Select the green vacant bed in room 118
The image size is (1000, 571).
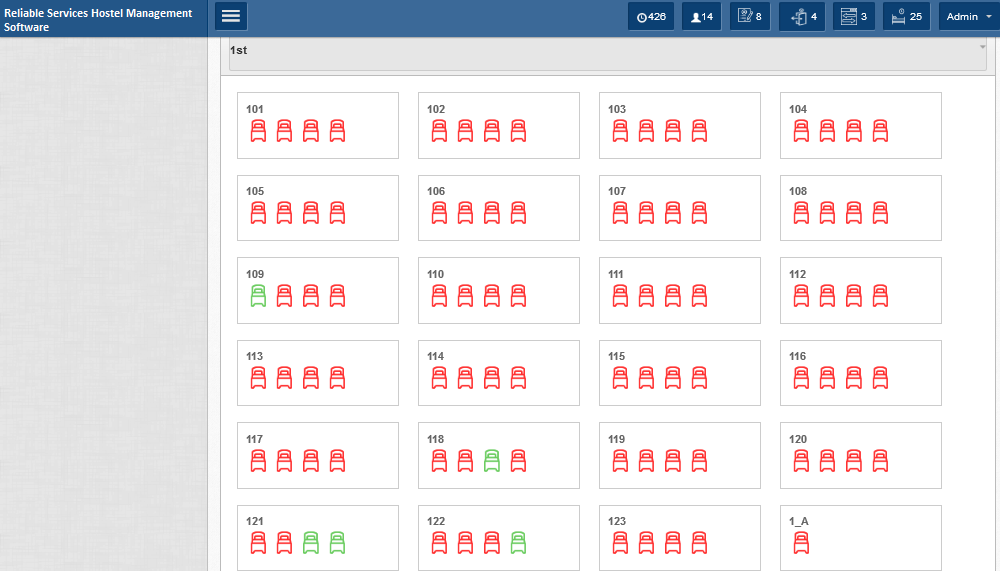coord(492,461)
